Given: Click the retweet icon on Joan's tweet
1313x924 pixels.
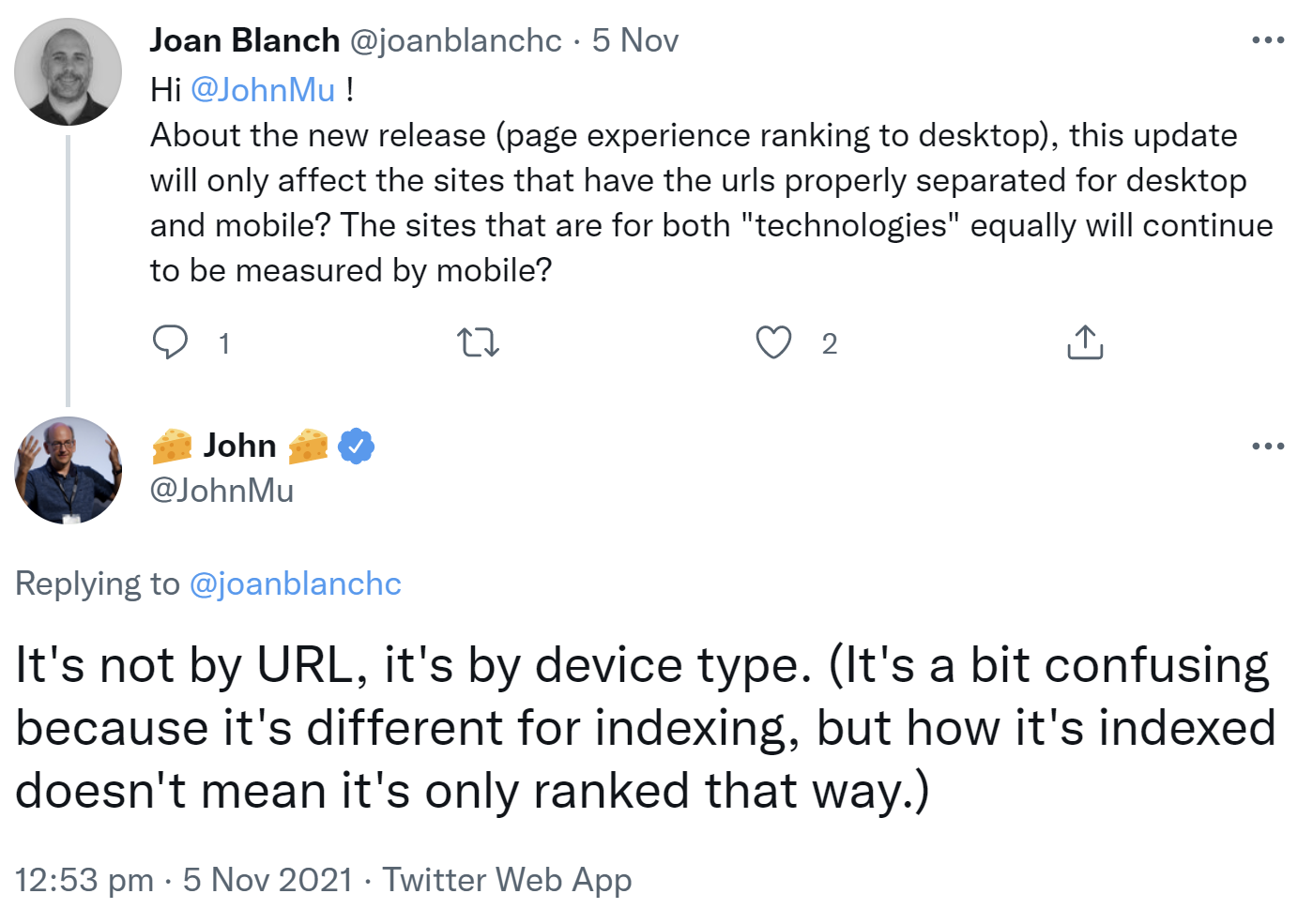Looking at the screenshot, I should click(478, 343).
